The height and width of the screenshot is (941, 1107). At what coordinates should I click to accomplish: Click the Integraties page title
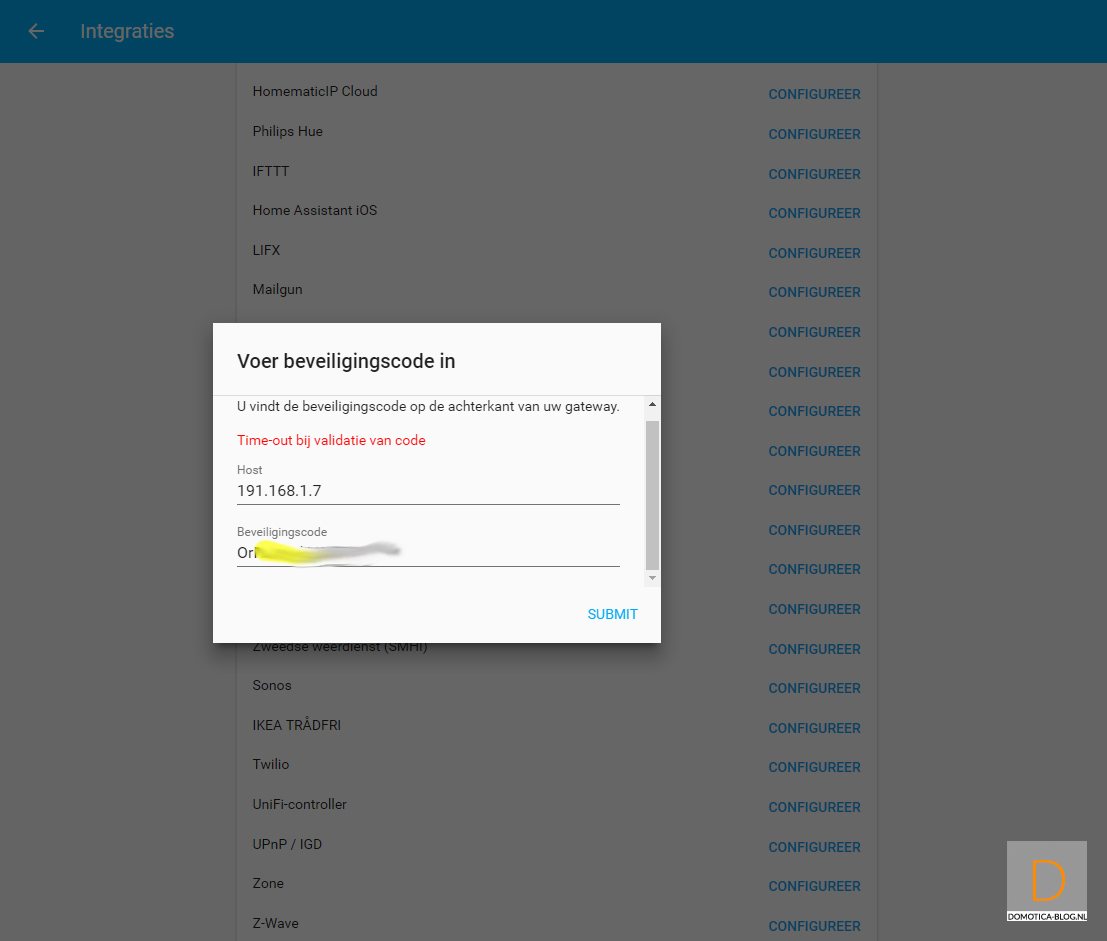click(127, 31)
